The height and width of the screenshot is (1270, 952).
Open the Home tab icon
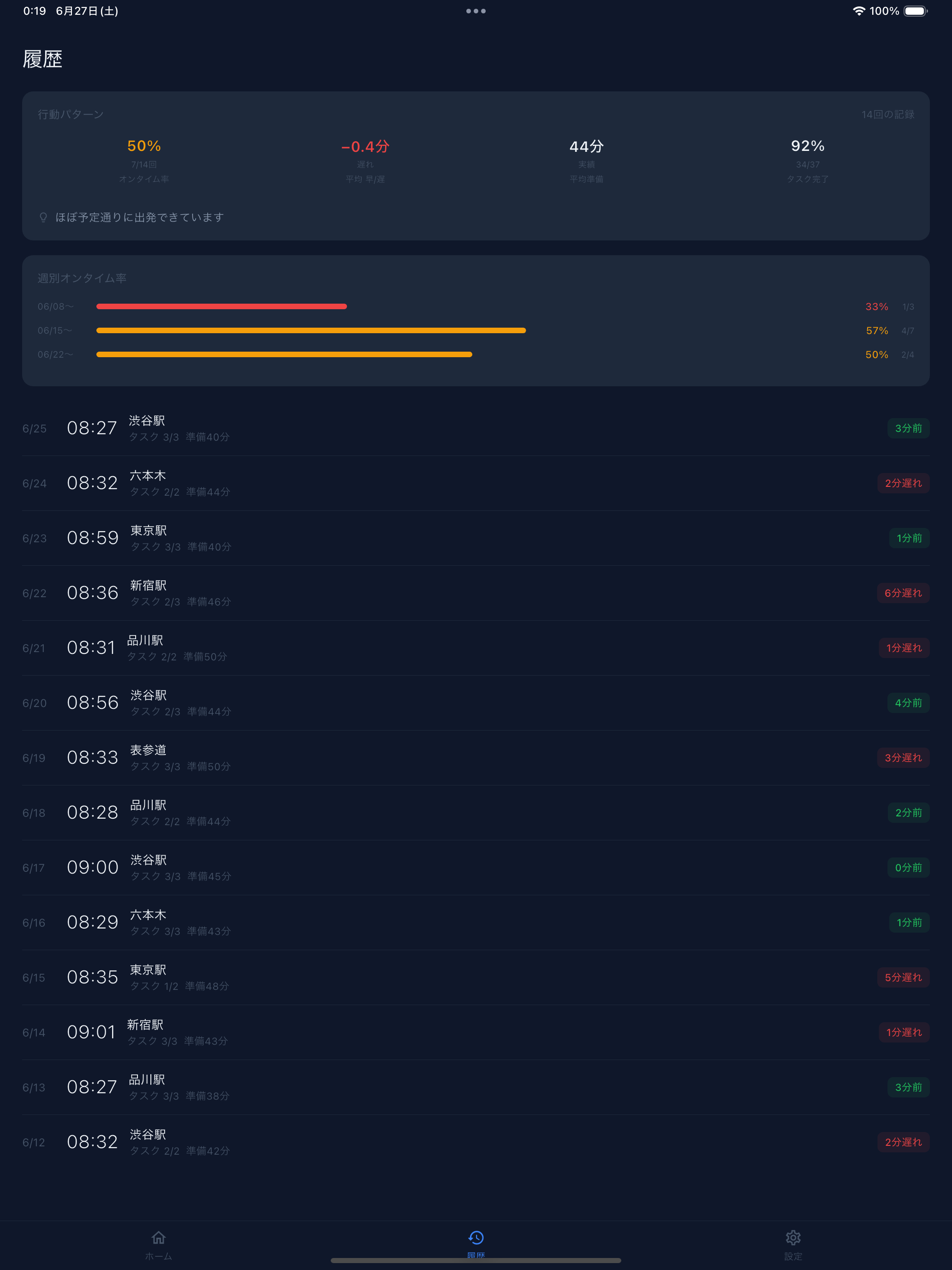coord(158,1237)
